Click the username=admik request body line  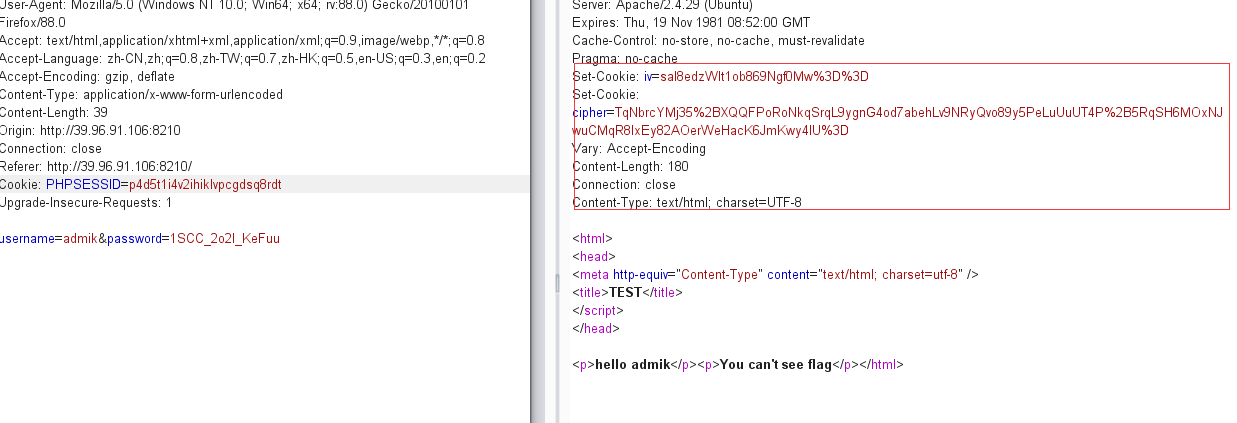(140, 239)
